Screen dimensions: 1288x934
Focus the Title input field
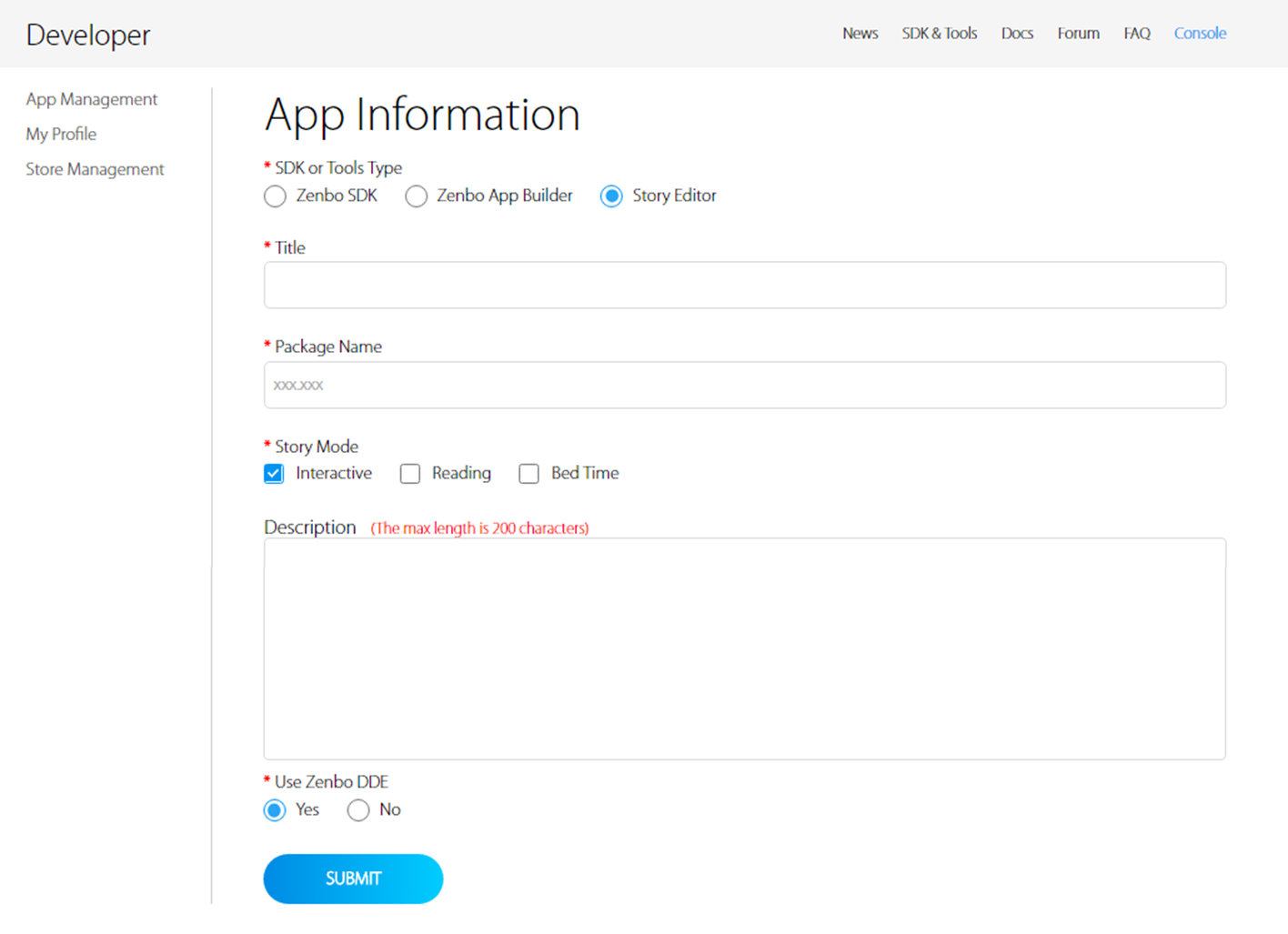[745, 286]
